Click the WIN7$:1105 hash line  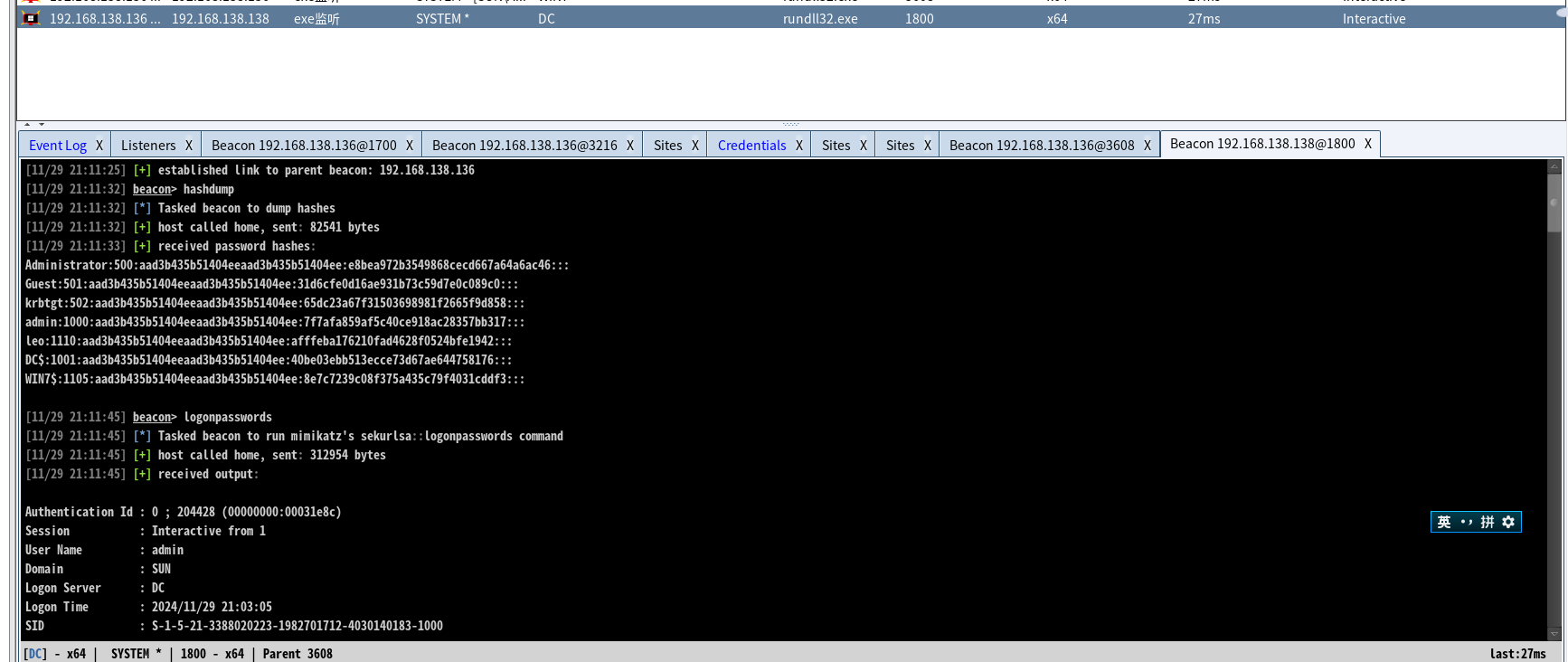point(275,379)
